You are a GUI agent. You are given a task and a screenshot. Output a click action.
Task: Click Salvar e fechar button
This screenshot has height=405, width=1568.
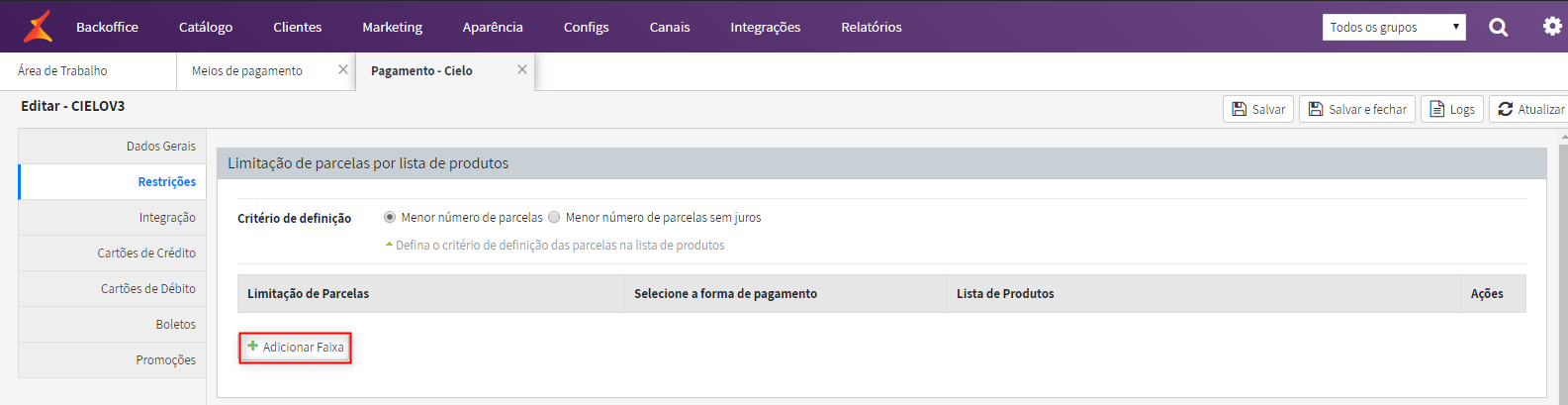pyautogui.click(x=1357, y=109)
